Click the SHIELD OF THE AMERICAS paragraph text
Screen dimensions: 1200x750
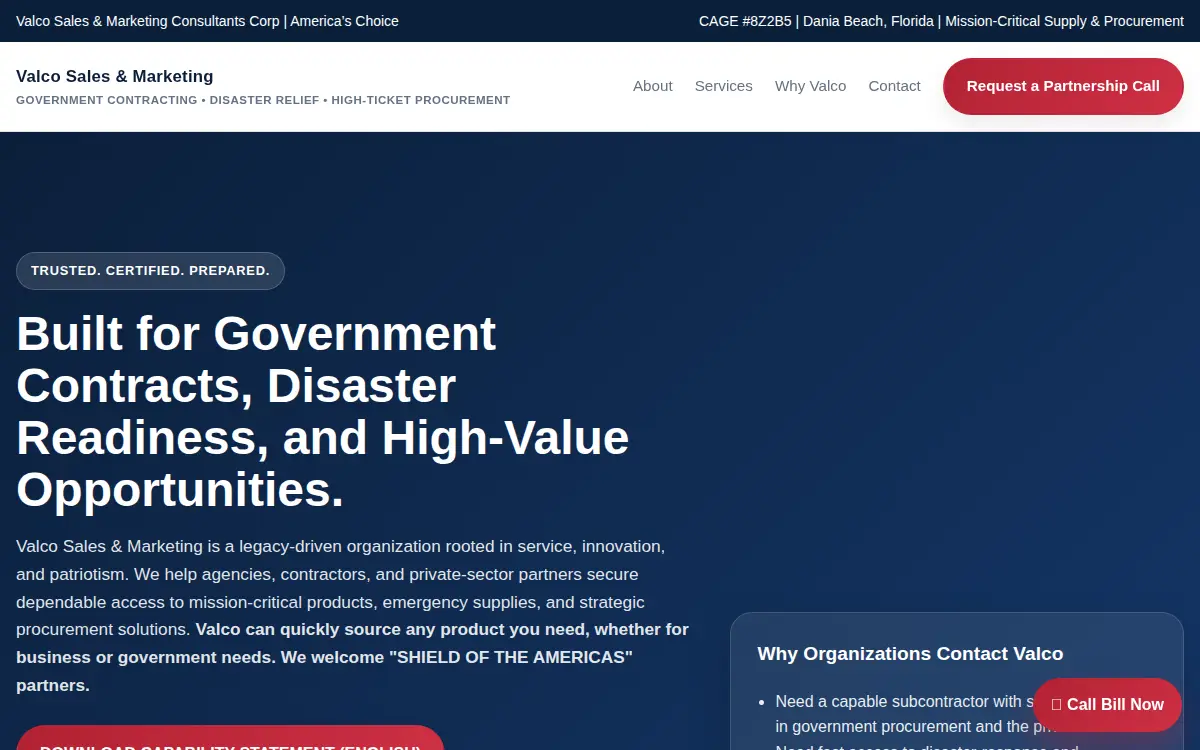coord(352,616)
